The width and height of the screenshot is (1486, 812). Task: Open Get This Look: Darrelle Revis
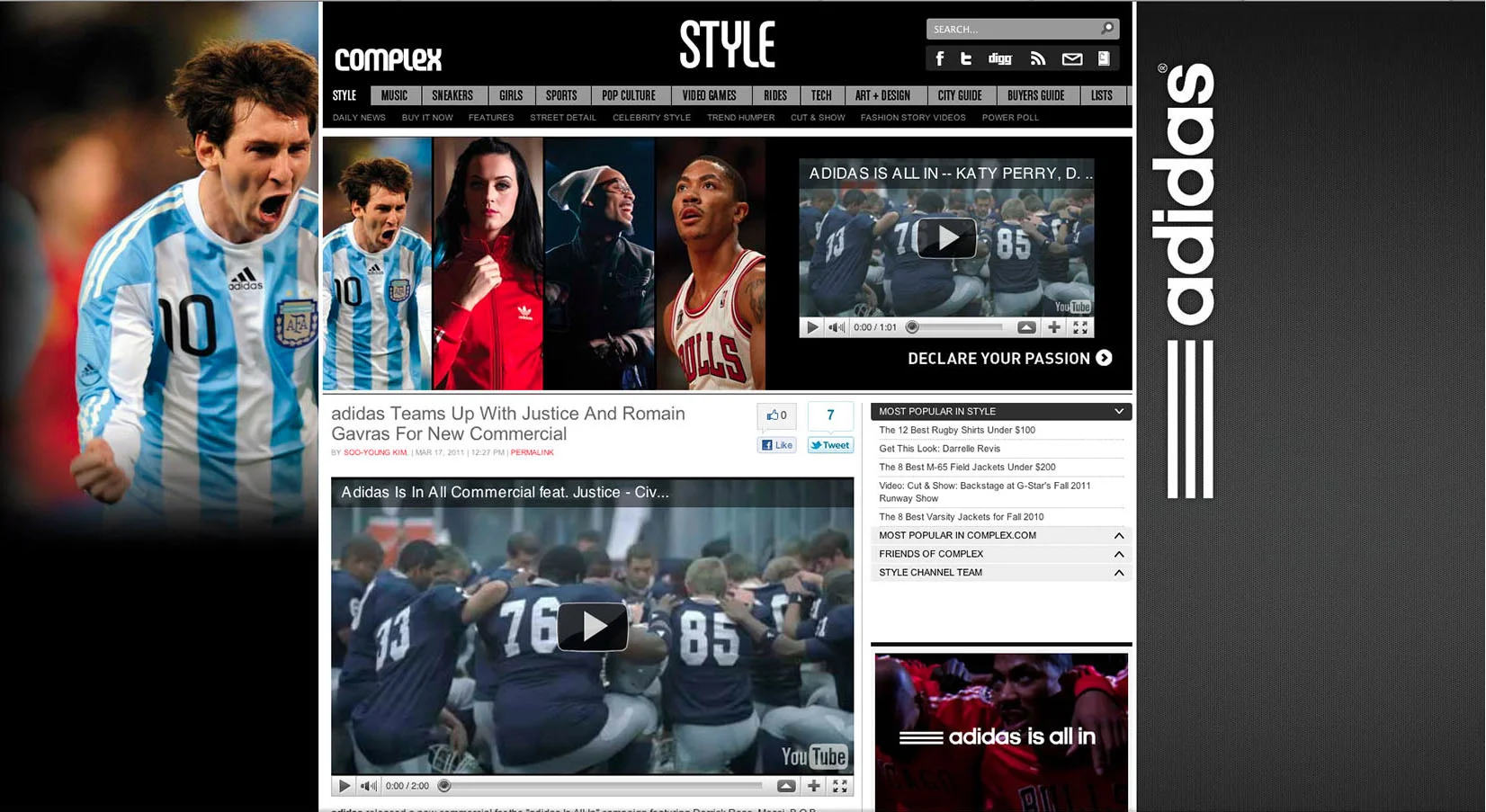(939, 449)
